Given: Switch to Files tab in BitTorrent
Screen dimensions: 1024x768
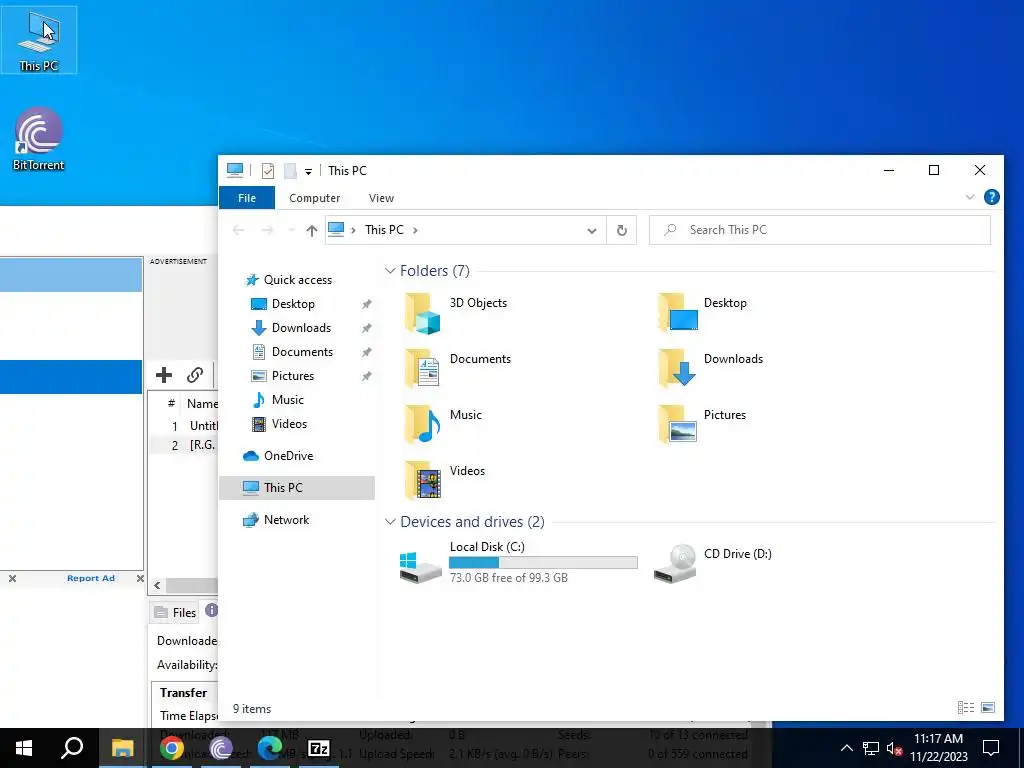Looking at the screenshot, I should coord(175,612).
